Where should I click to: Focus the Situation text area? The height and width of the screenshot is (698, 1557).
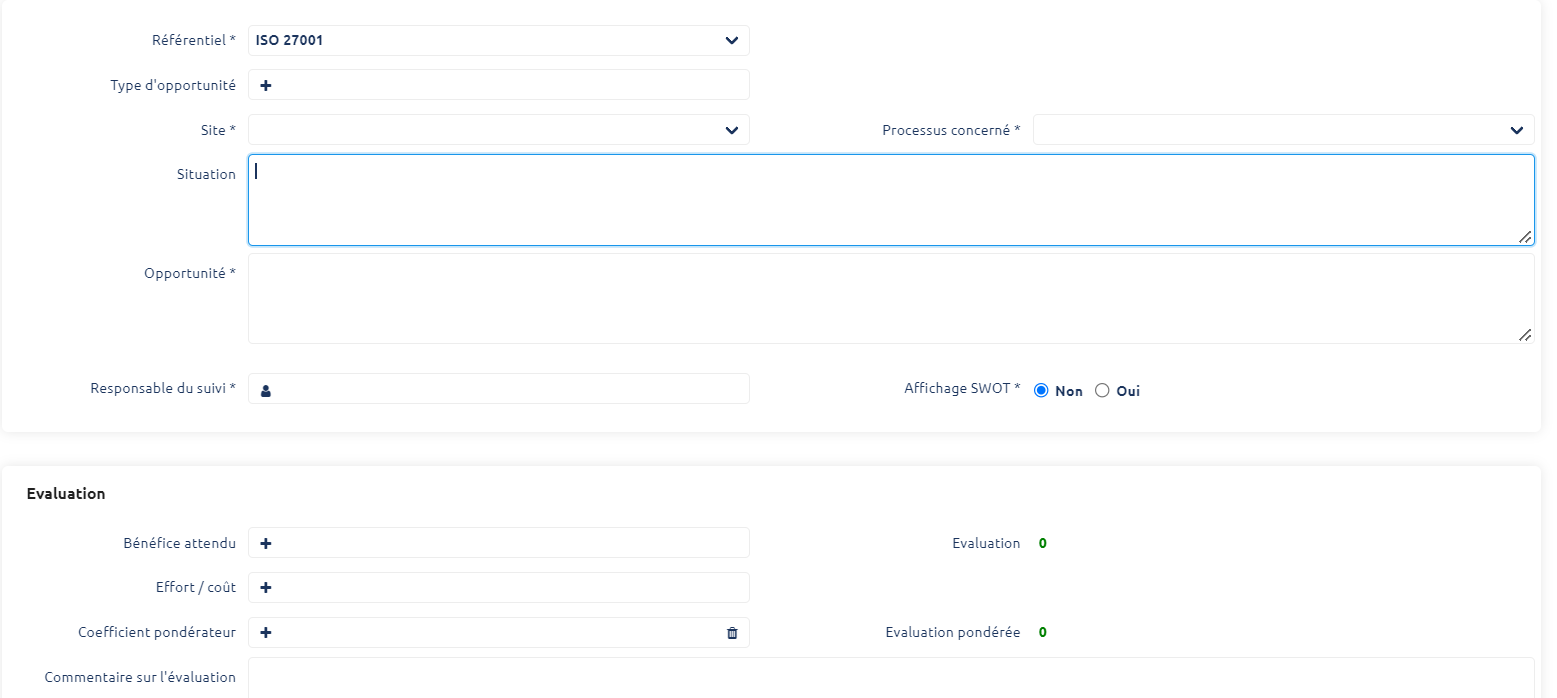click(890, 200)
